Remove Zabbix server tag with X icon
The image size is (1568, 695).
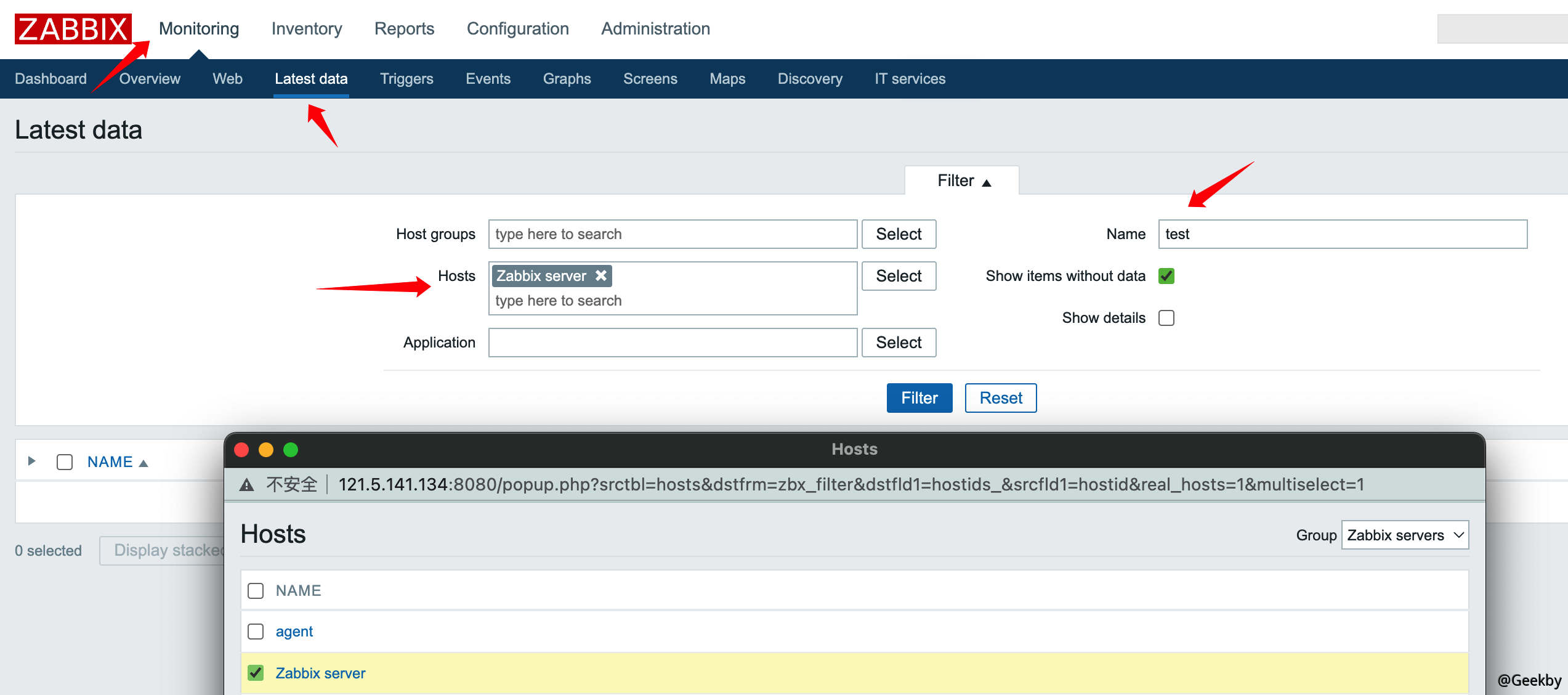pyautogui.click(x=601, y=275)
